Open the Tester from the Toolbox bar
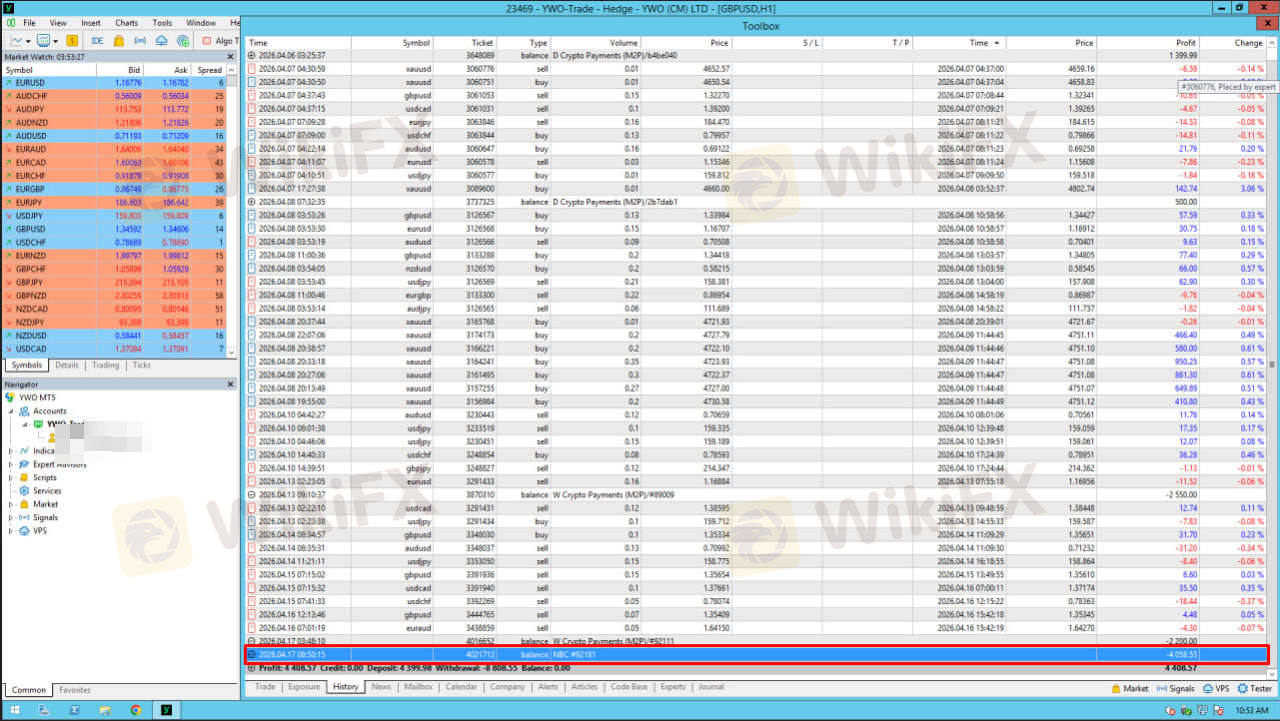The width and height of the screenshot is (1280, 721). pos(1255,688)
